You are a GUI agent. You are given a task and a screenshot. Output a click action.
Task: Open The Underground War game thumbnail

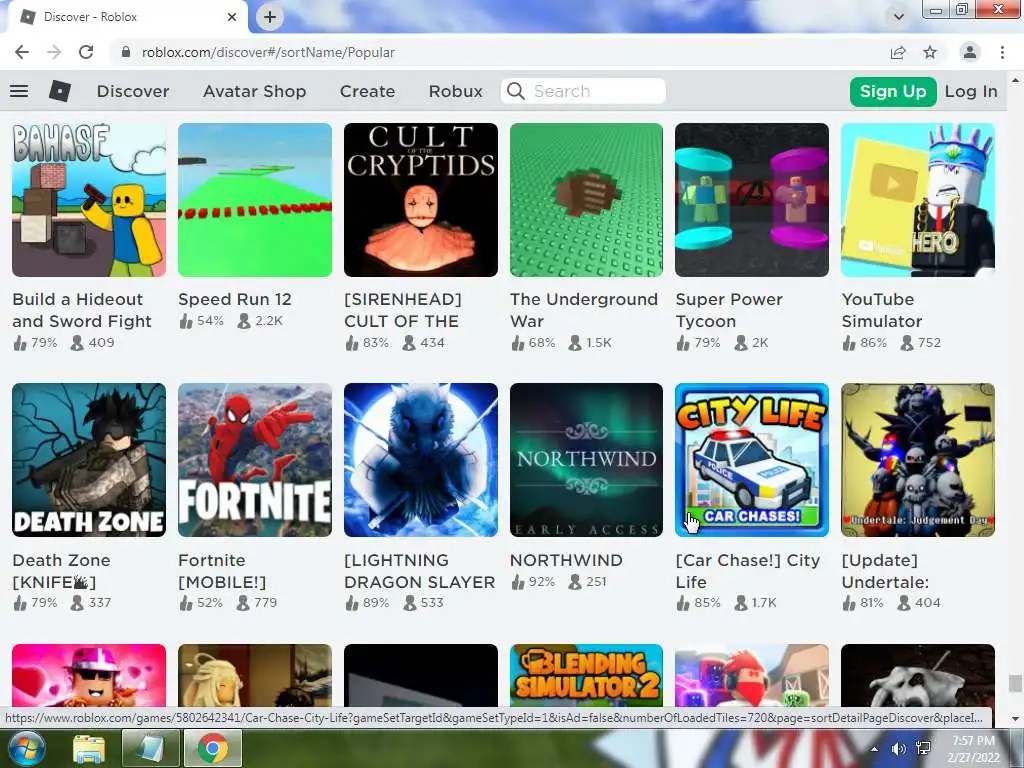tap(586, 200)
